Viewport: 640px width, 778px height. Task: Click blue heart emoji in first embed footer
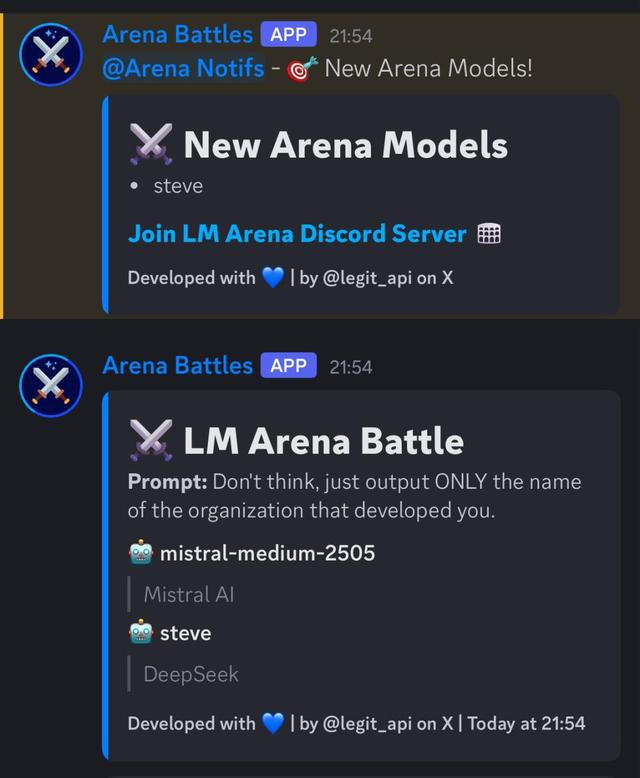(x=272, y=277)
